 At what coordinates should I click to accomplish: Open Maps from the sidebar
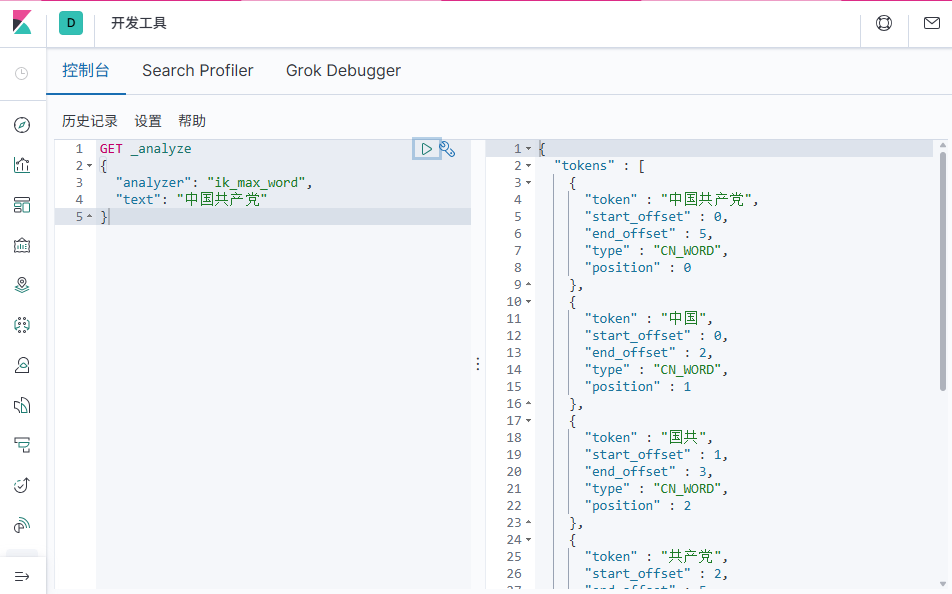pos(22,285)
